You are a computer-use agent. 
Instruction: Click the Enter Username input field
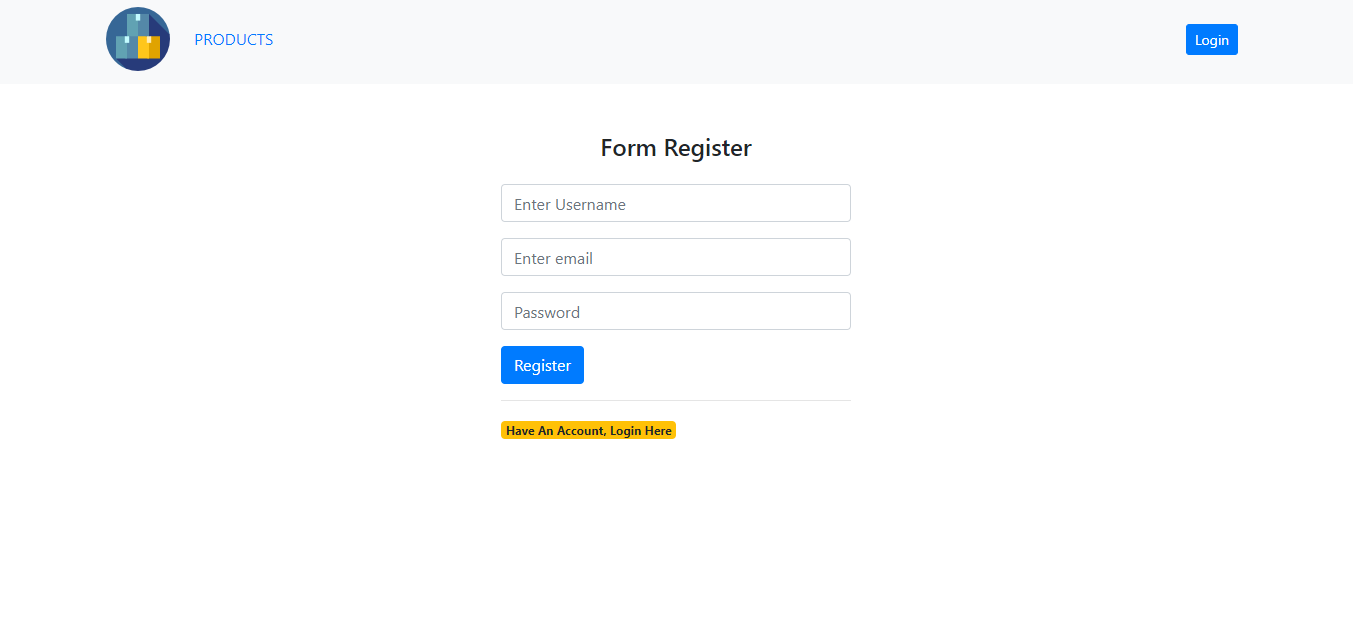click(675, 203)
